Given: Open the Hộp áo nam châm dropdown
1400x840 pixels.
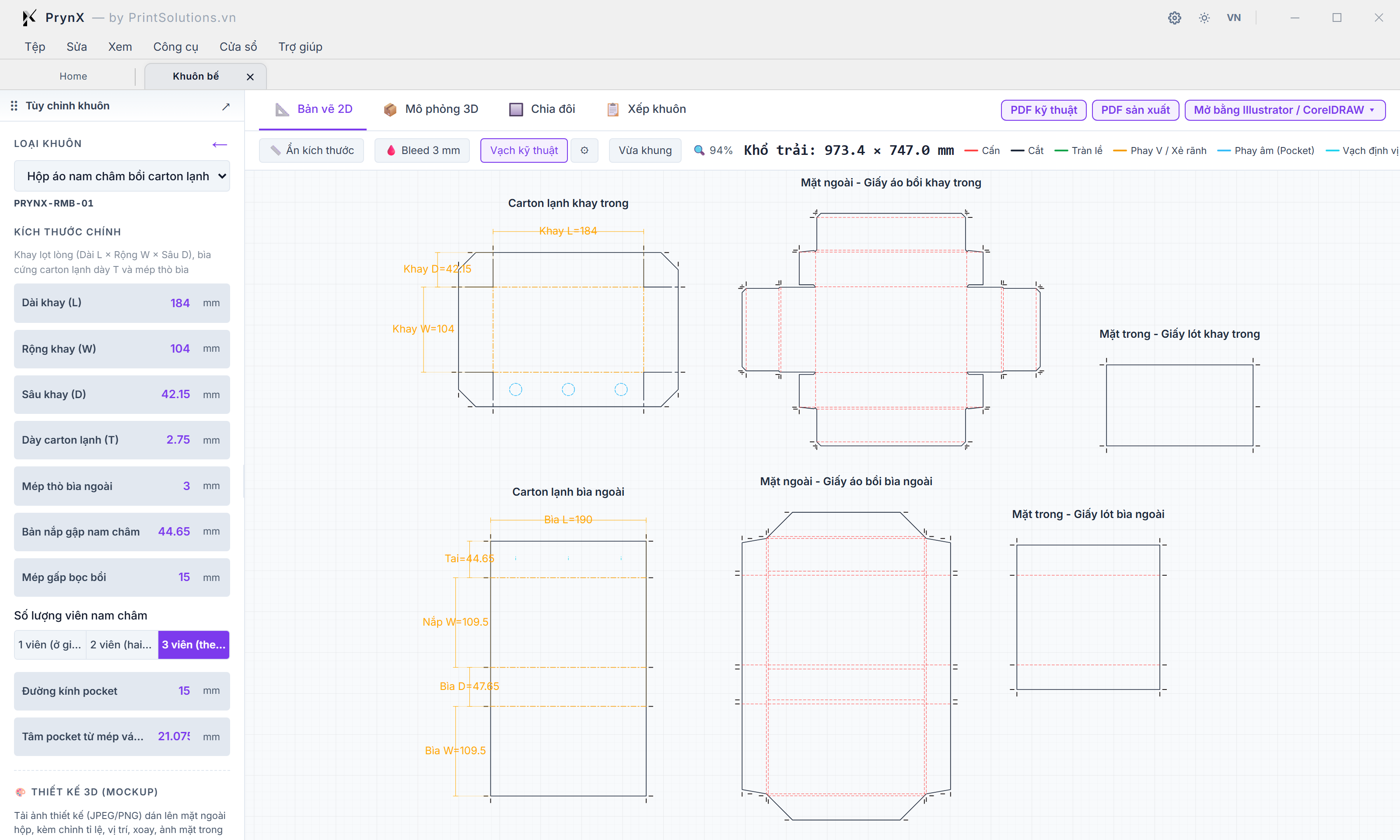Looking at the screenshot, I should pos(122,176).
